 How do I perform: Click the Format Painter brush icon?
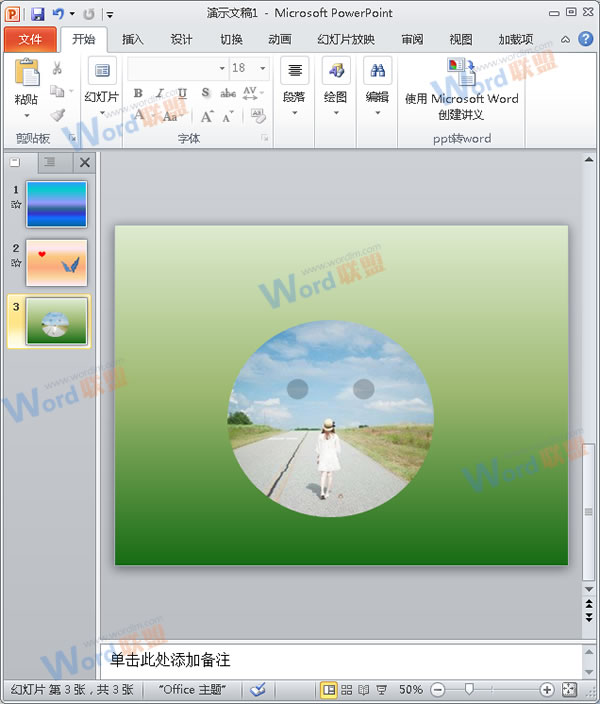point(57,114)
